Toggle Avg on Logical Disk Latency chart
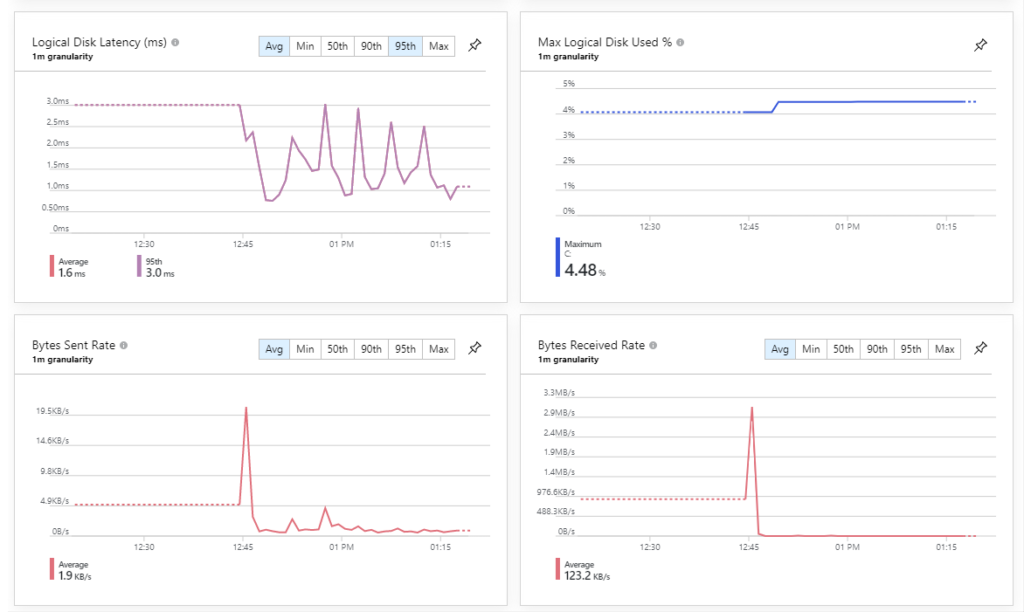Screen dimensions: 1024x612 click(x=273, y=46)
